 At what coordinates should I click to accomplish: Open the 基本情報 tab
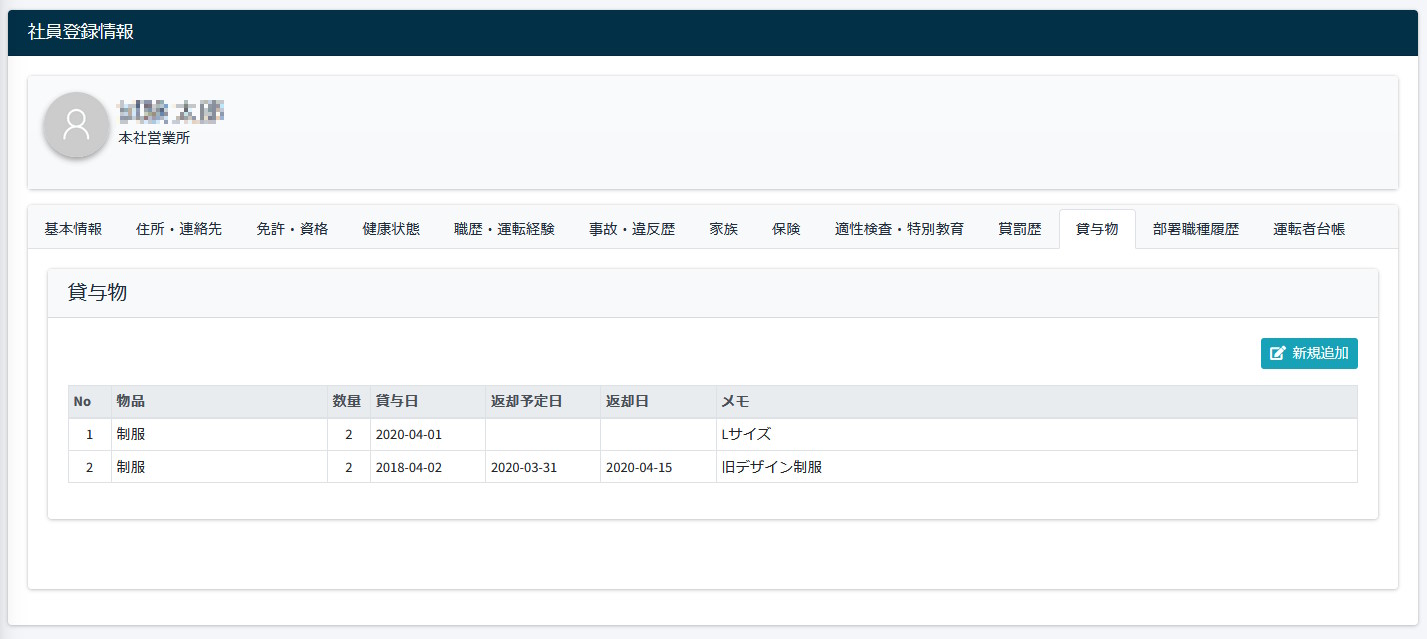point(73,229)
